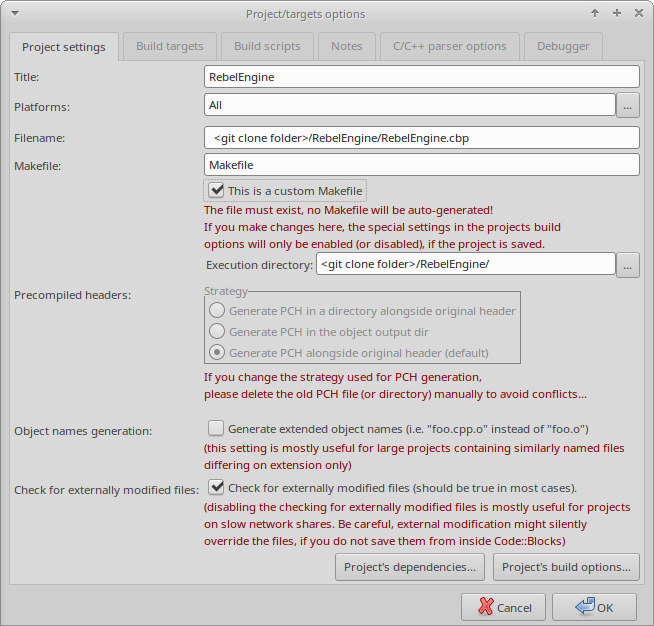Open the C/C++ parser options tab

pyautogui.click(x=450, y=46)
